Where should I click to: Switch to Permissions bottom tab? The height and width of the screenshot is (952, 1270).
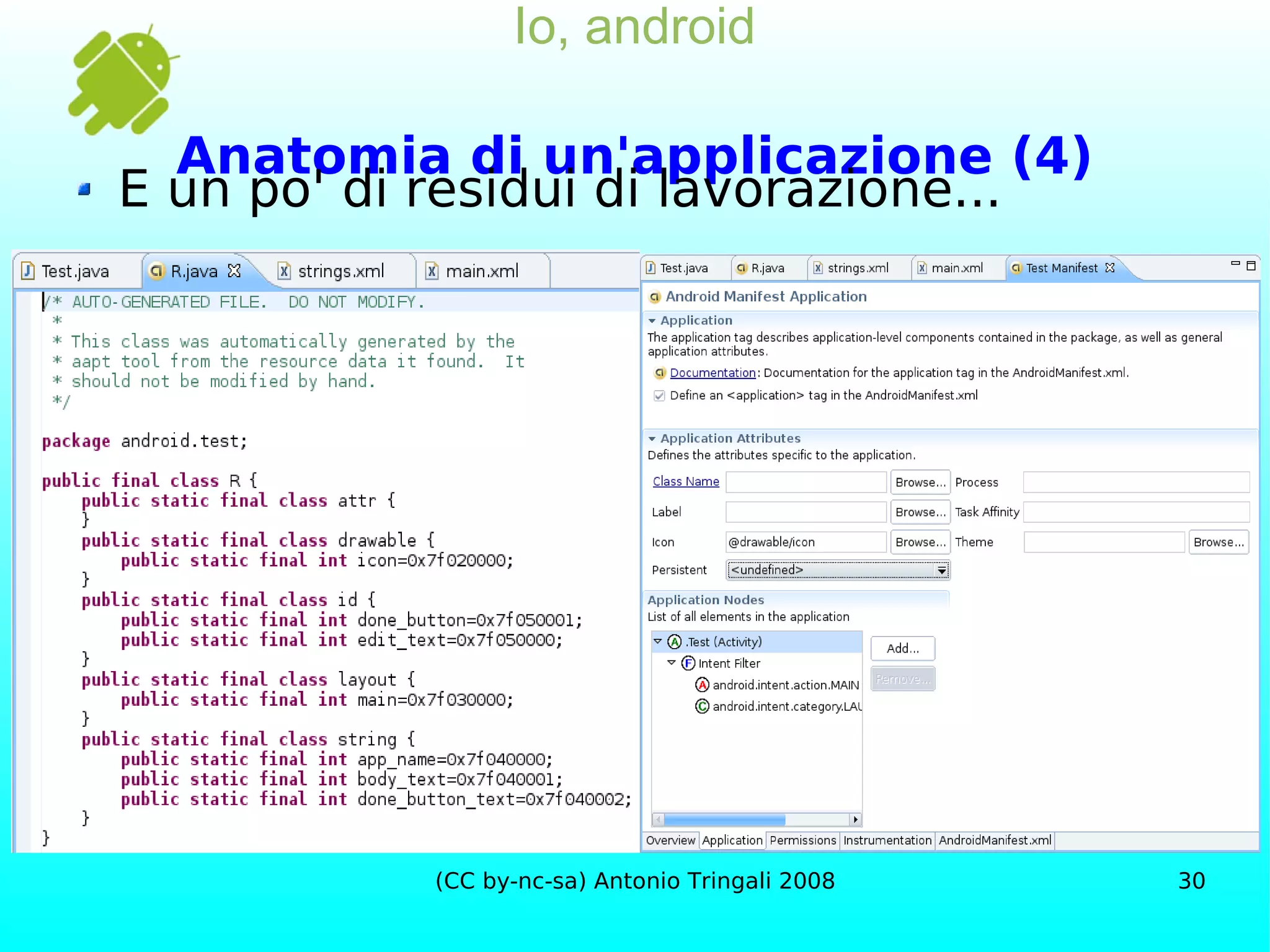pyautogui.click(x=803, y=840)
